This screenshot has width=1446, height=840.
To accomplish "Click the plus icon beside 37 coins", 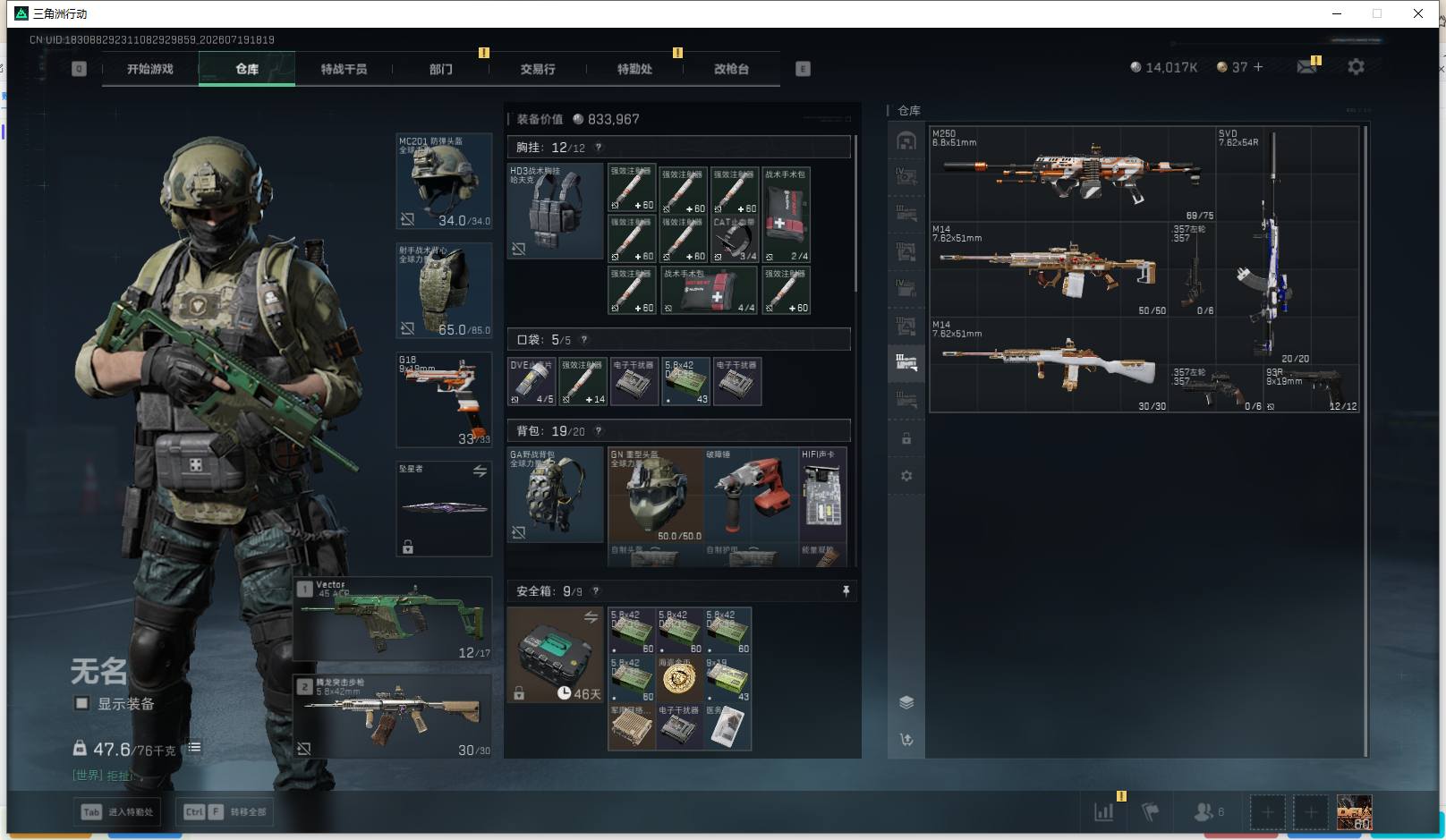I will [x=1258, y=67].
